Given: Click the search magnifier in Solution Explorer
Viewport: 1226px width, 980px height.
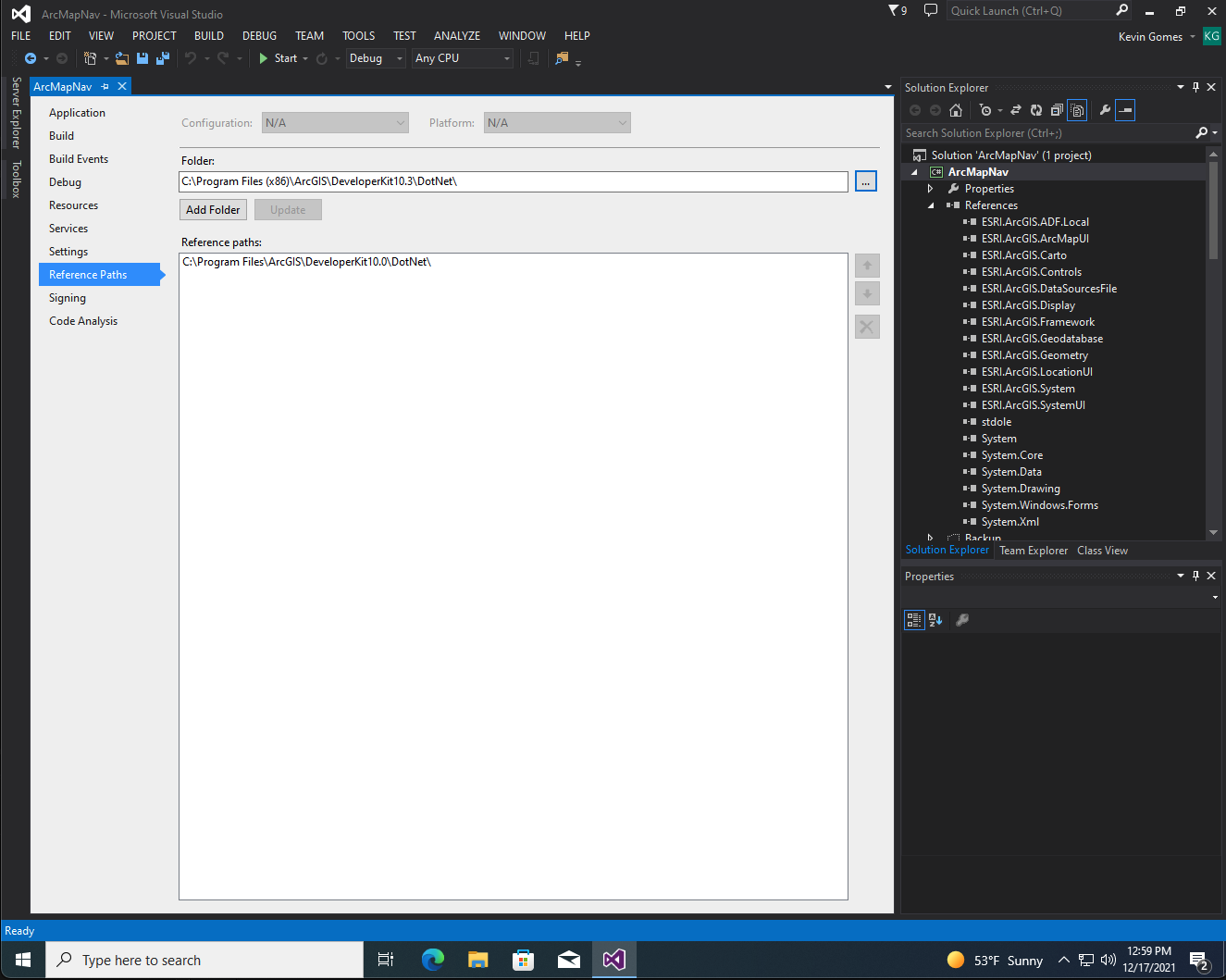Looking at the screenshot, I should [1201, 133].
